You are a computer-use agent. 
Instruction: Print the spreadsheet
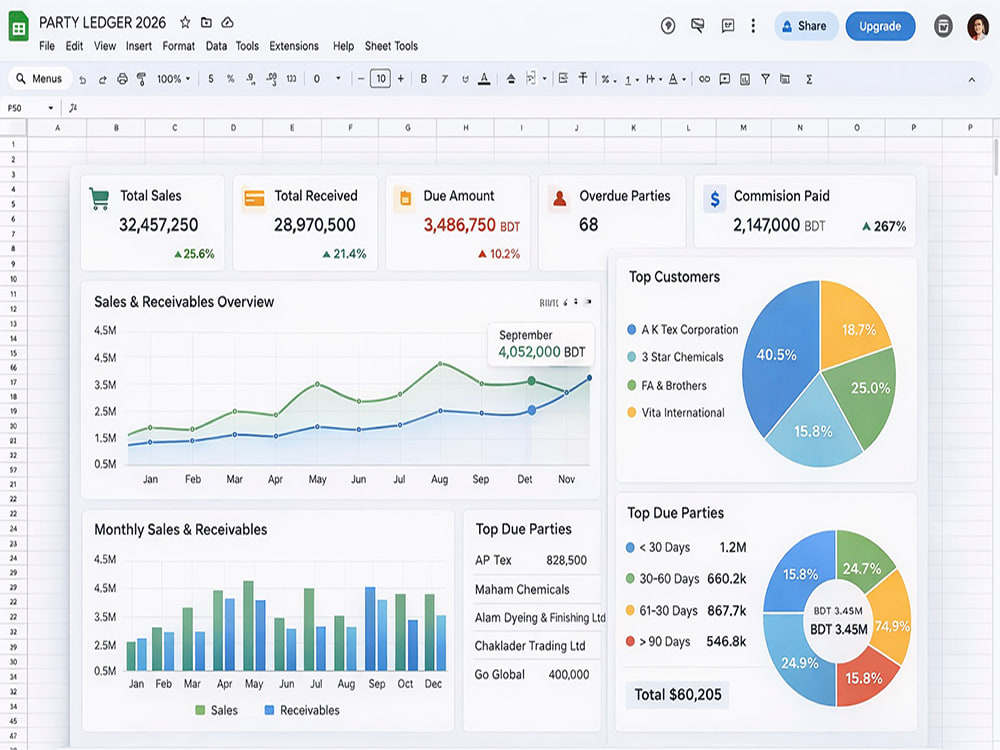pos(122,79)
